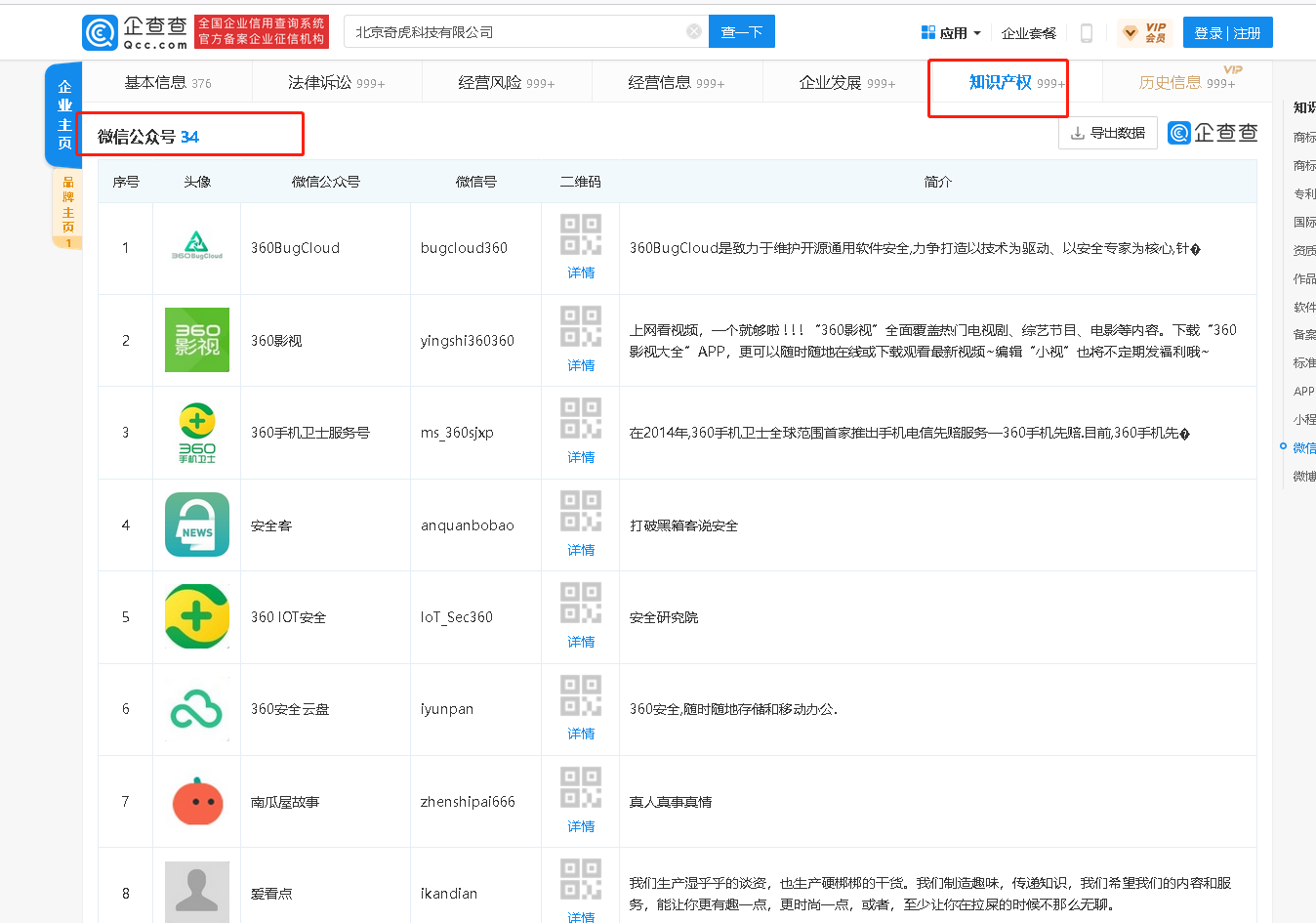Click the 真人真事真情 description text
Viewport: 1316px width, 923px height.
tap(671, 802)
